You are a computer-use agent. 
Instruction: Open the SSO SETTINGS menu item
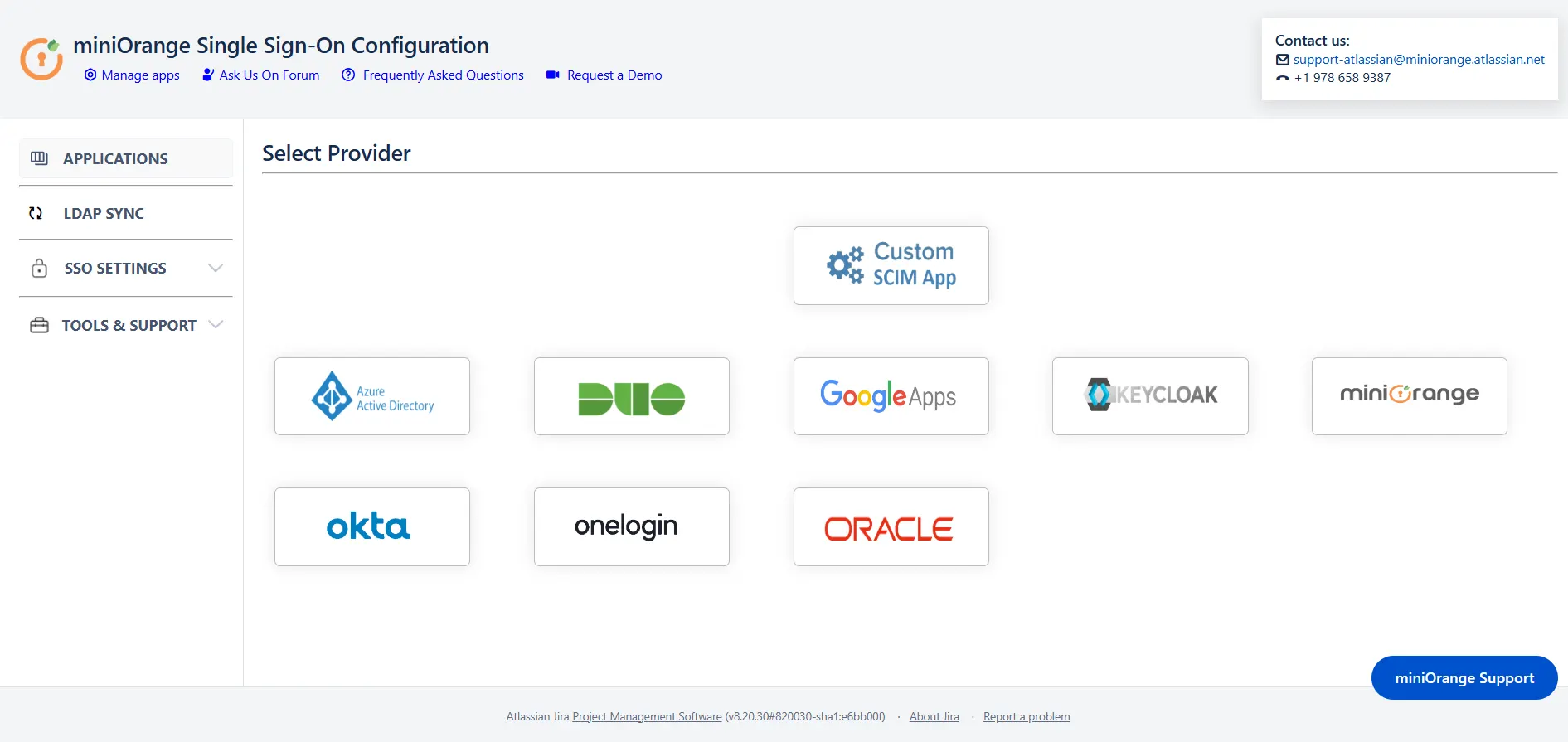[126, 268]
